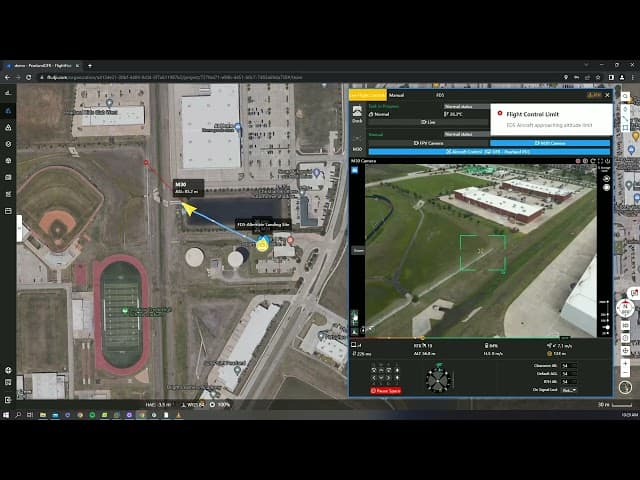The height and width of the screenshot is (480, 640).
Task: Zoom in the map with plus button
Action: (625, 363)
